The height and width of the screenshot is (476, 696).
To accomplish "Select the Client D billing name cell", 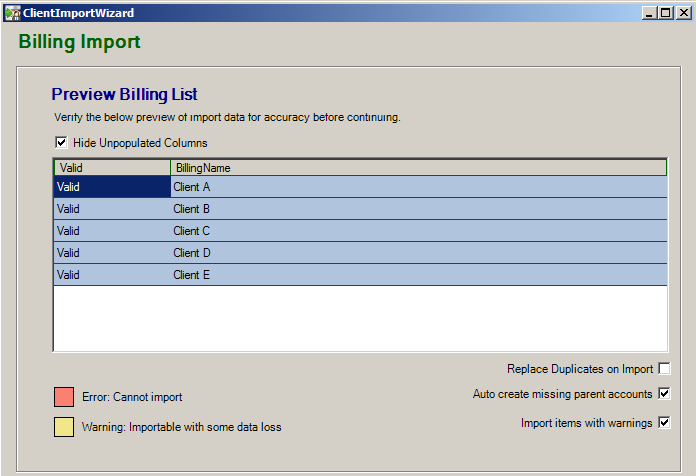I will [x=419, y=253].
